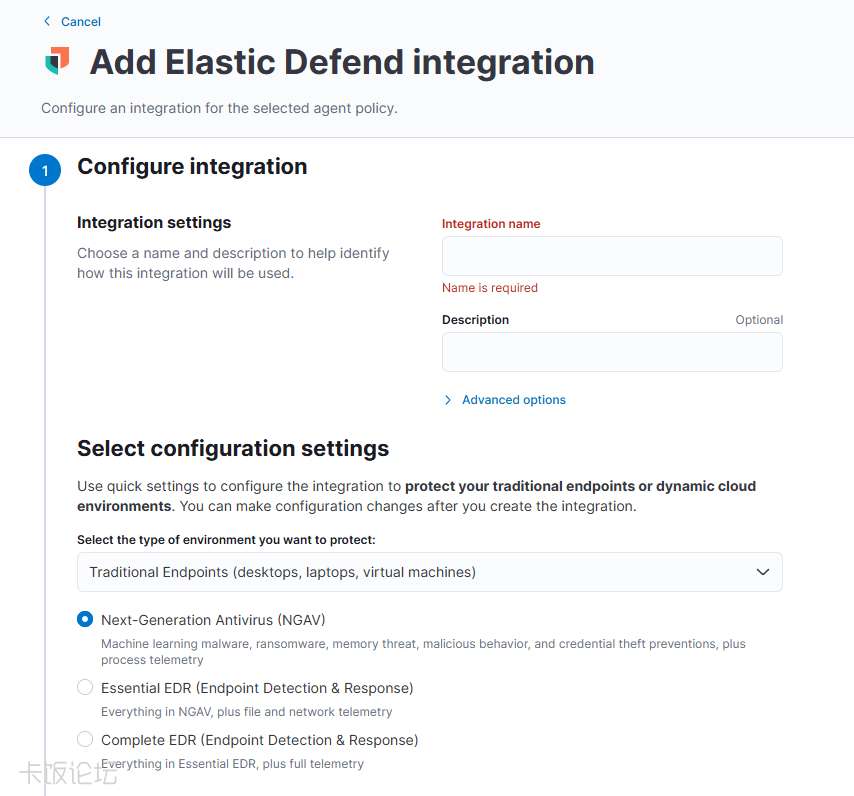Choose the Essential EDR radio option
The image size is (854, 796).
point(85,688)
